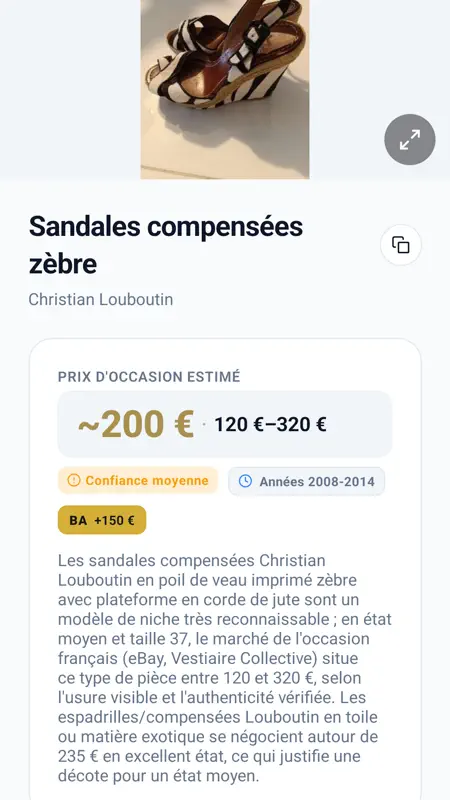
Task: Tap the Confiance moyenne badge
Action: coord(138,481)
